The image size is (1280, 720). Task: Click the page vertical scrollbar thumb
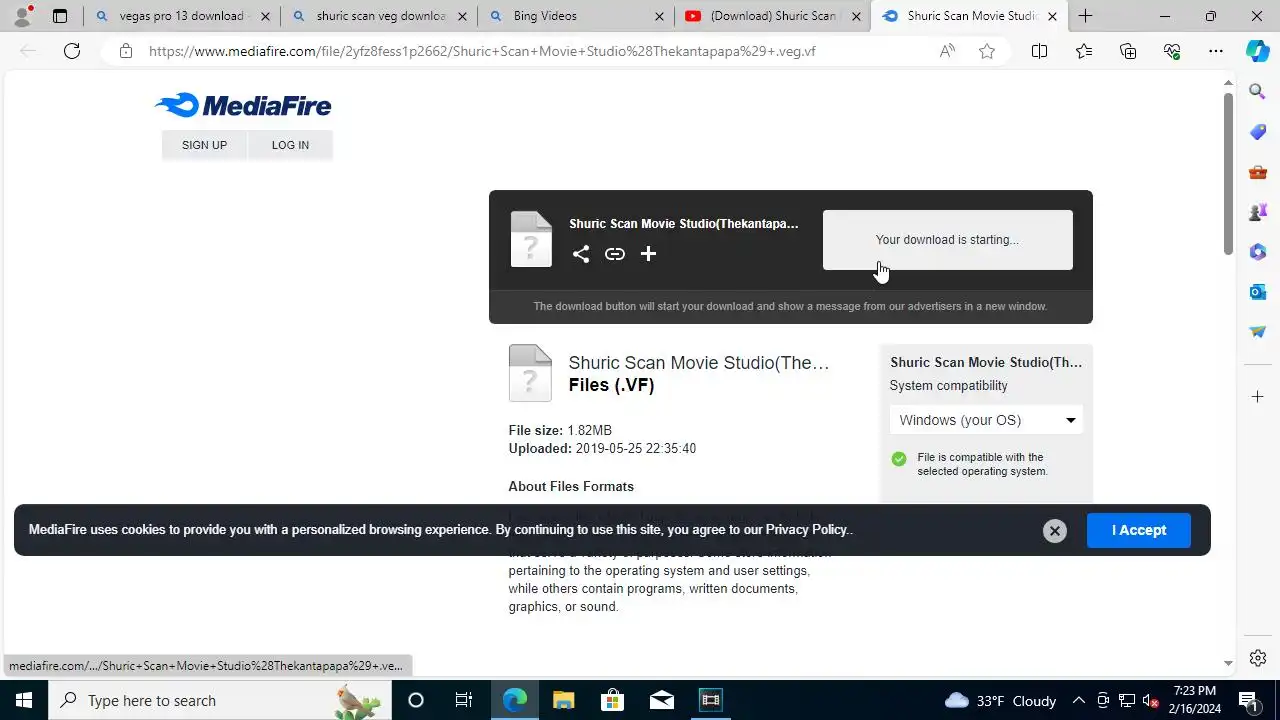coord(1228,175)
